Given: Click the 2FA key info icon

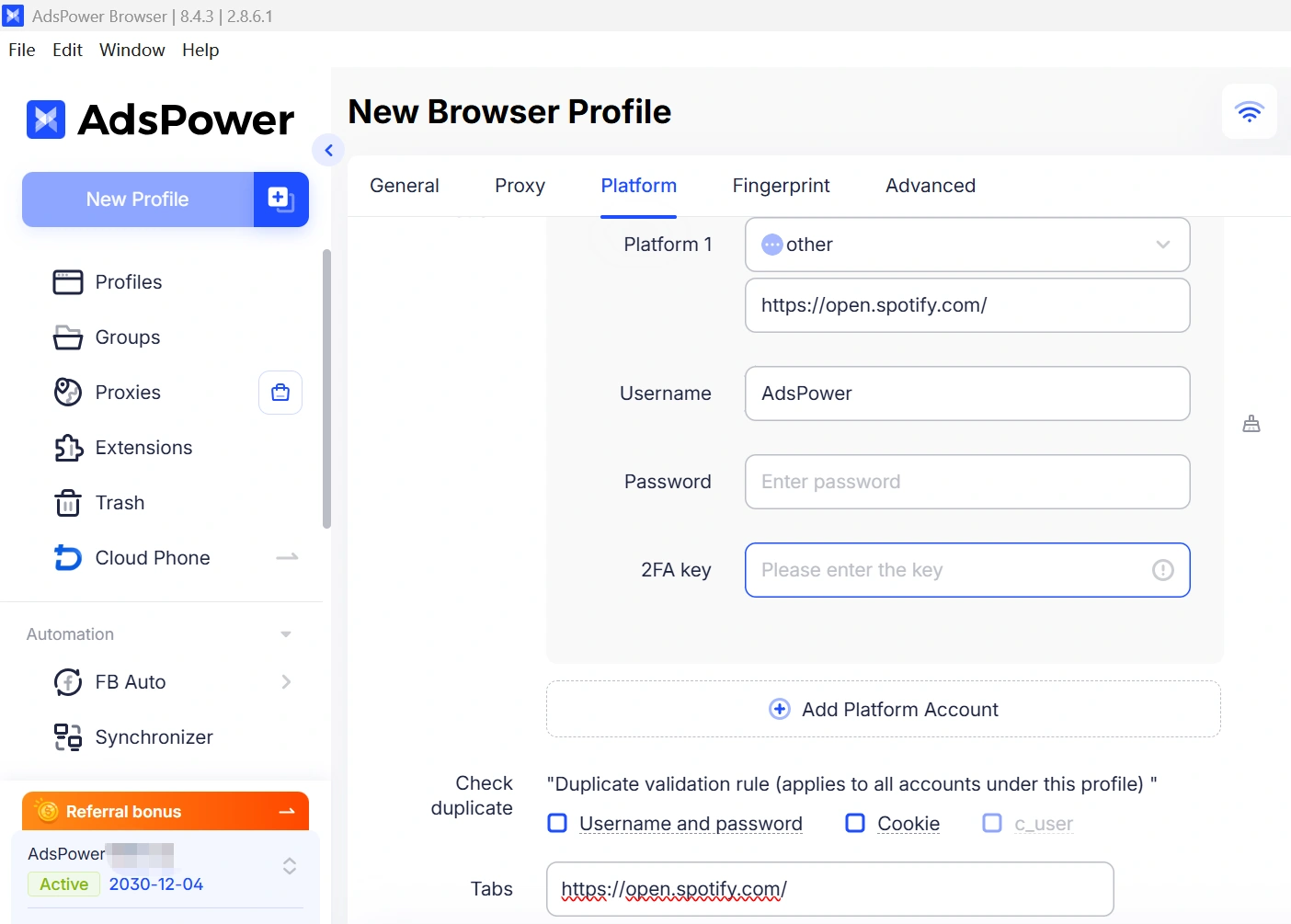Looking at the screenshot, I should (x=1162, y=570).
